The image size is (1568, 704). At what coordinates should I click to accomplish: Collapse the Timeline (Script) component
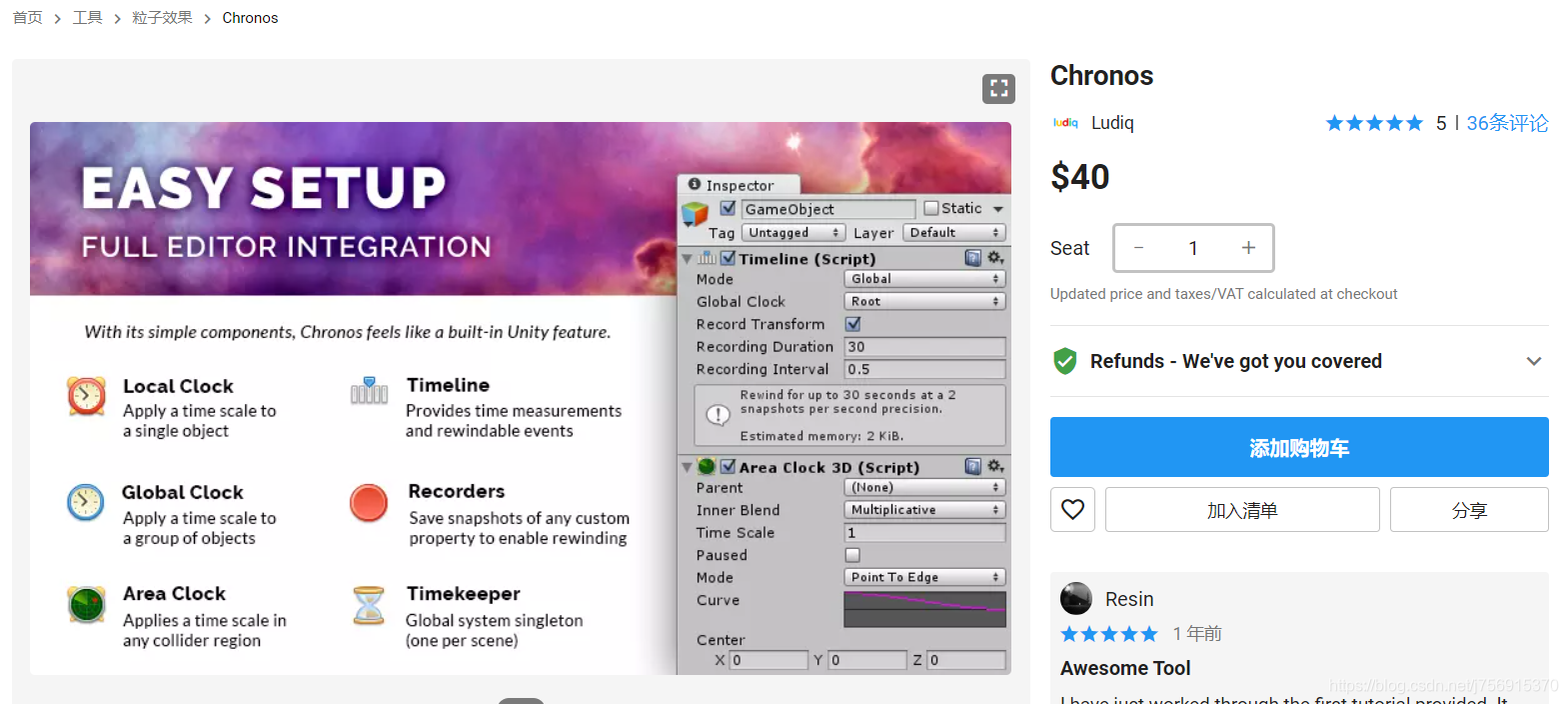pyautogui.click(x=687, y=259)
